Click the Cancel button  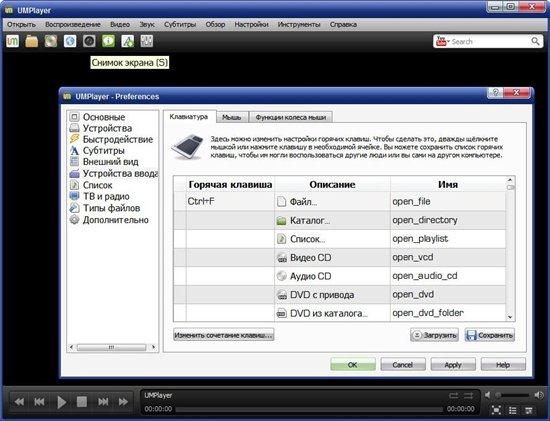pyautogui.click(x=403, y=365)
